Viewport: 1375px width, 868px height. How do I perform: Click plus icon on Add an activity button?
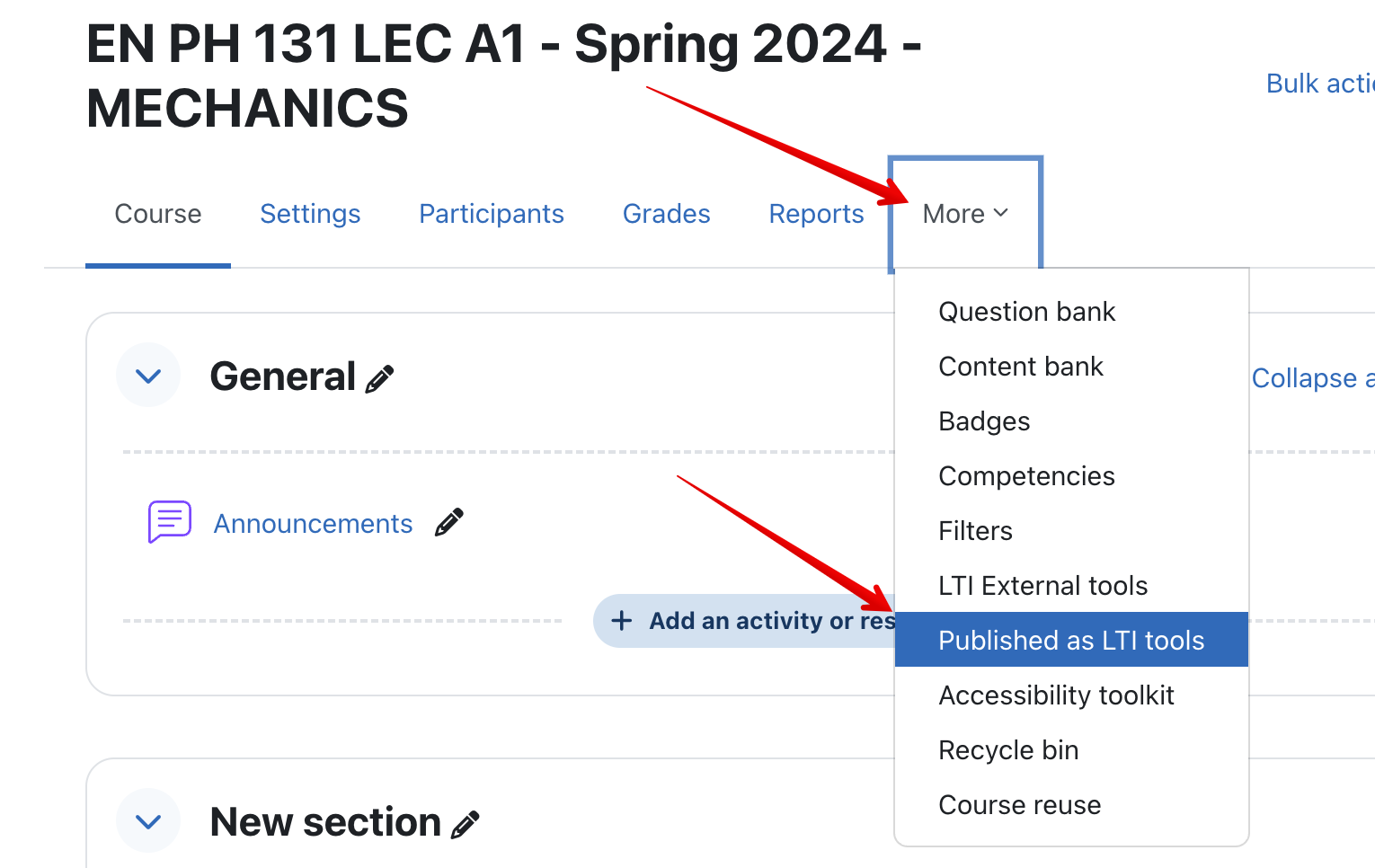coord(621,621)
